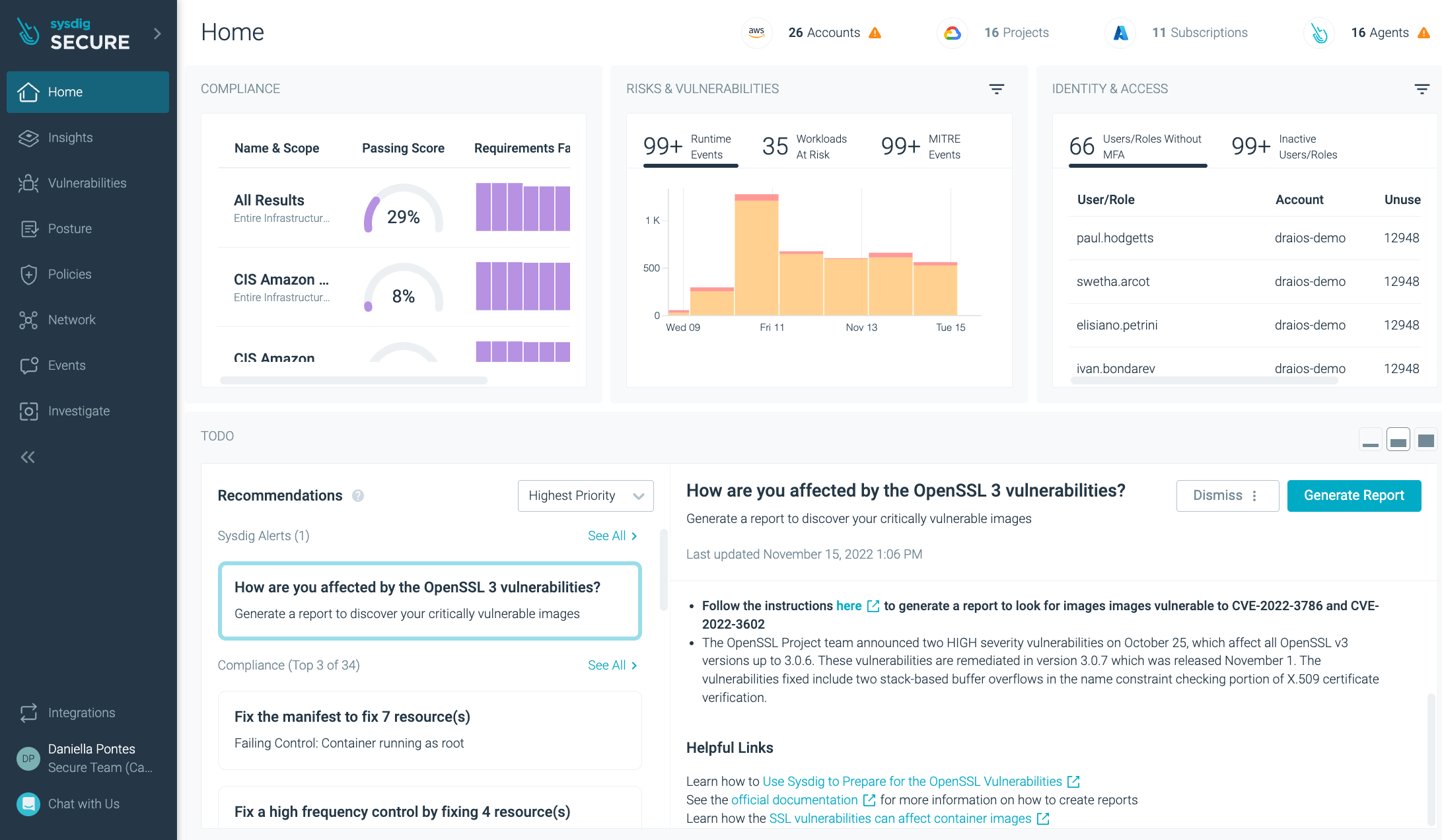Viewport: 1442px width, 840px height.
Task: Select Inactive Users/Roles tab
Action: pos(1284,147)
